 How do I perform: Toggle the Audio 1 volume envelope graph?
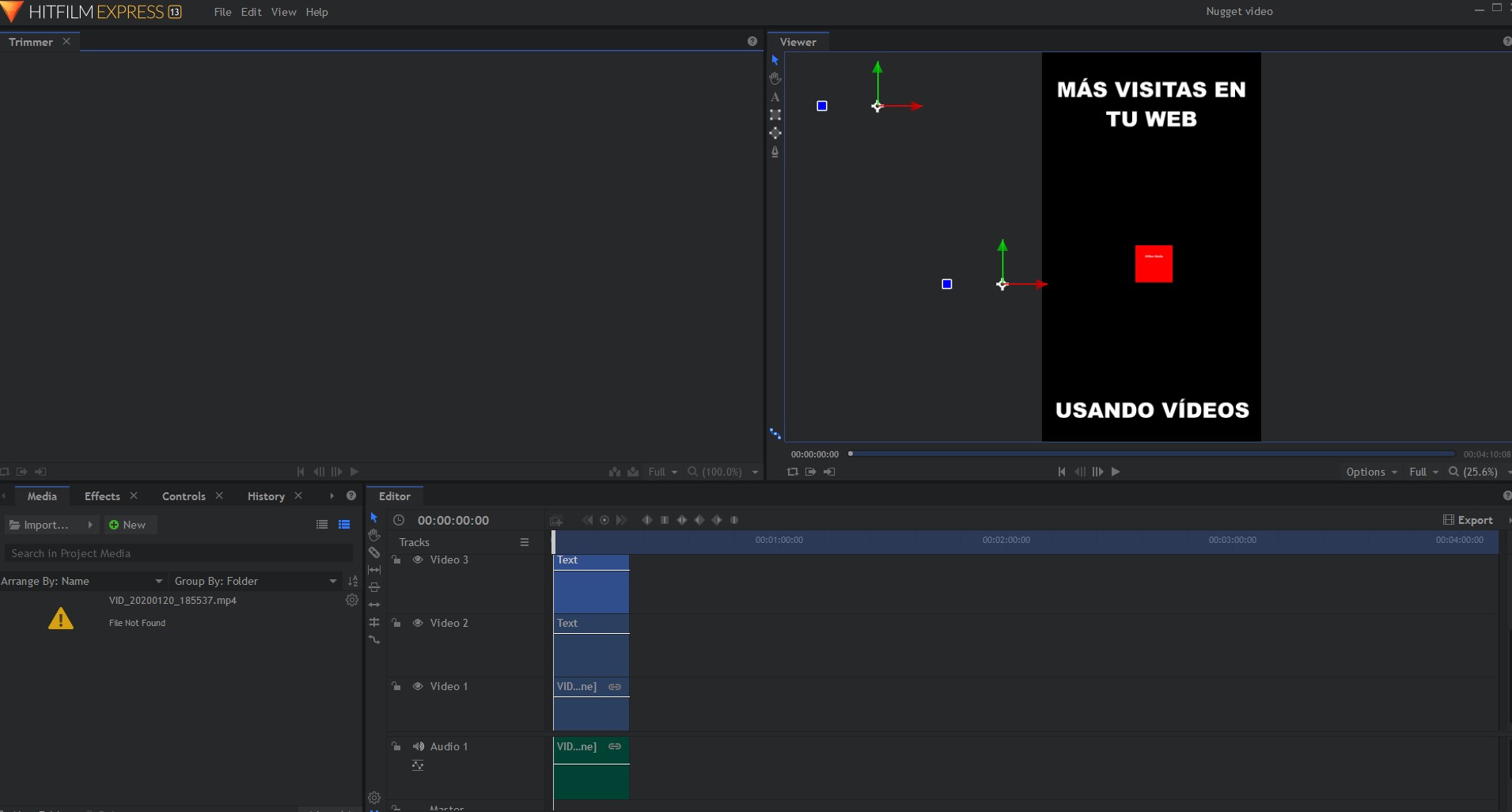418,765
